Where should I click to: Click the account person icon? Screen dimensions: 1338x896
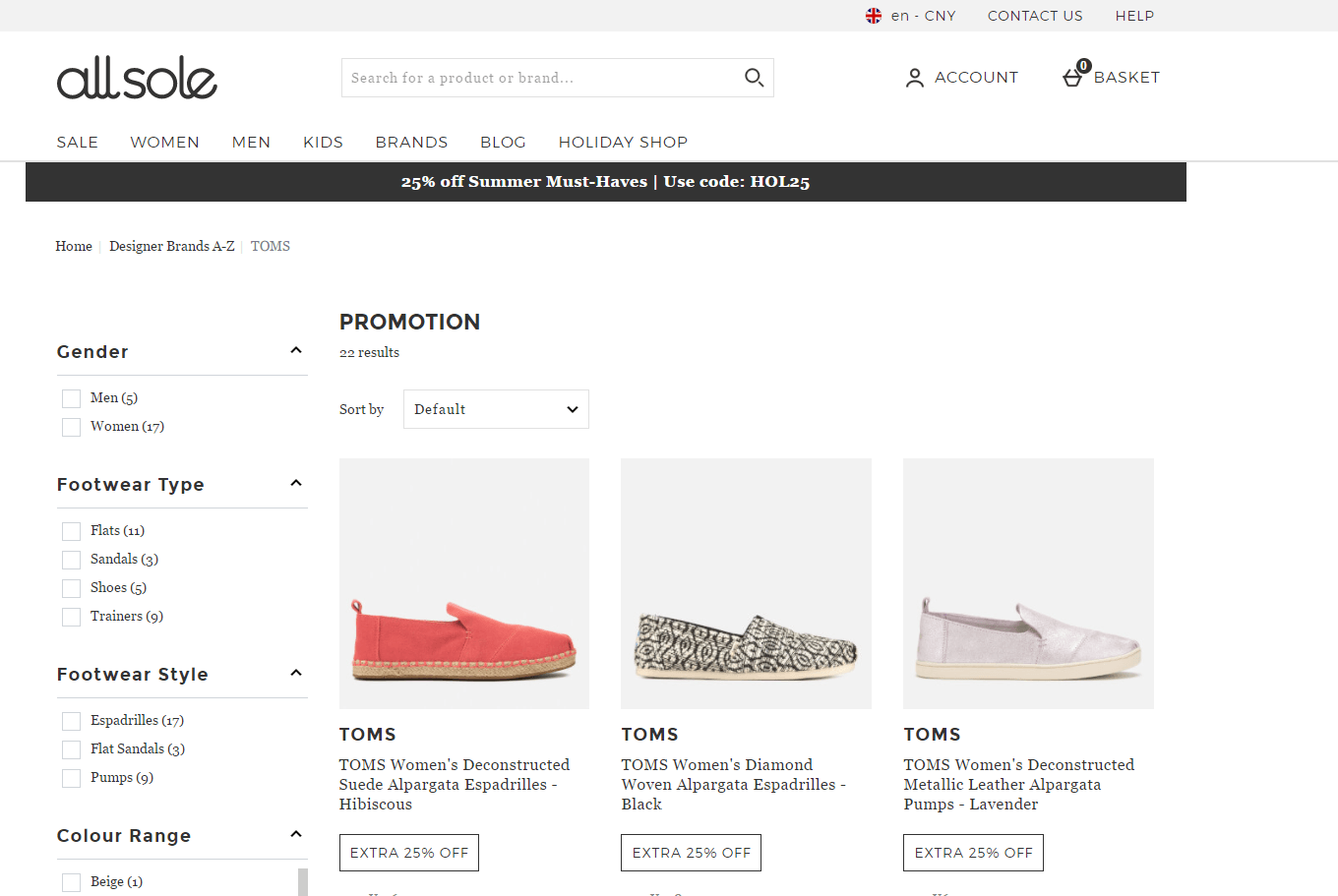tap(915, 78)
